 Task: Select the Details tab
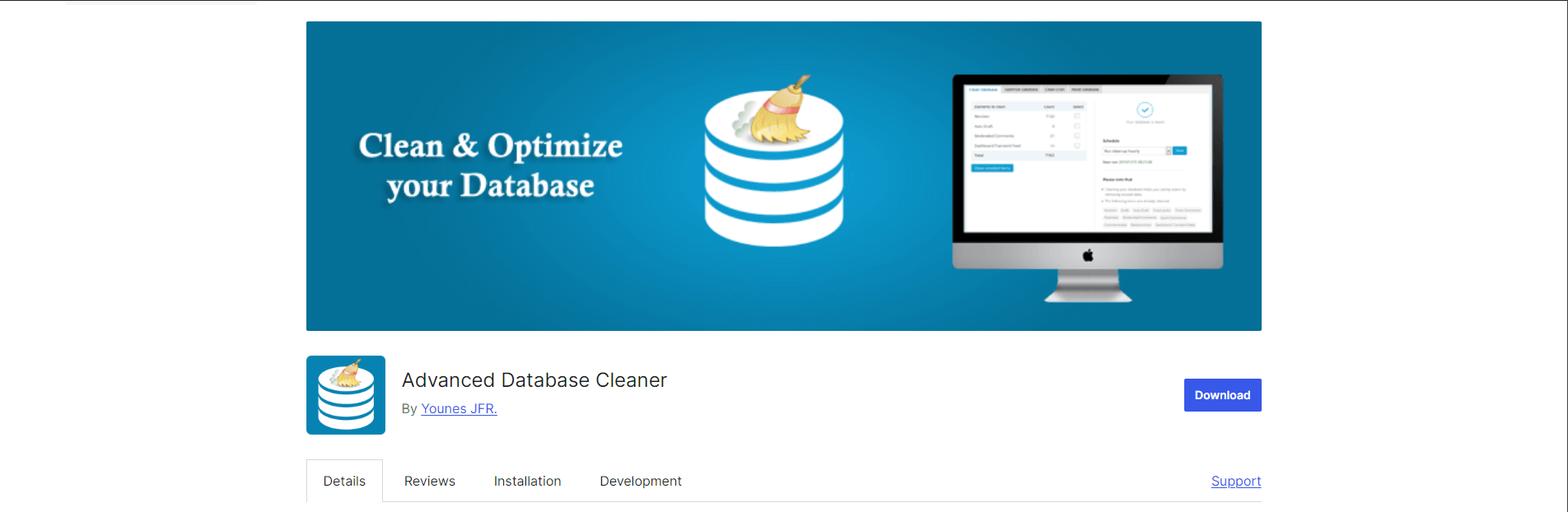click(344, 481)
